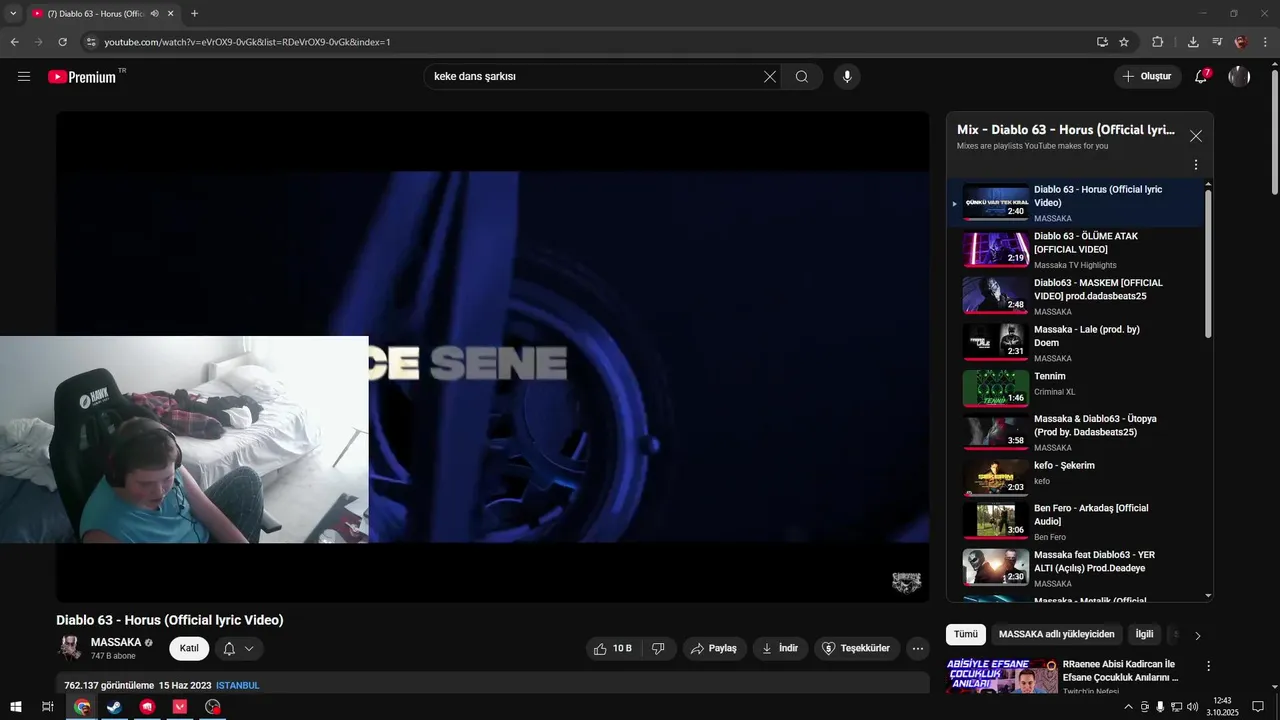
Task: Click the Teşekkürler thanks button
Action: click(857, 649)
